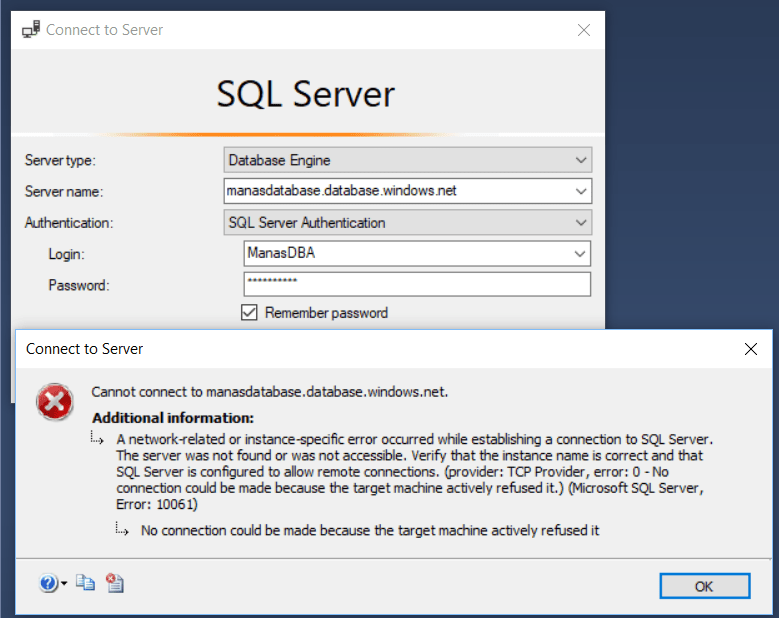
Task: Expand the Login dropdown arrow
Action: [580, 254]
